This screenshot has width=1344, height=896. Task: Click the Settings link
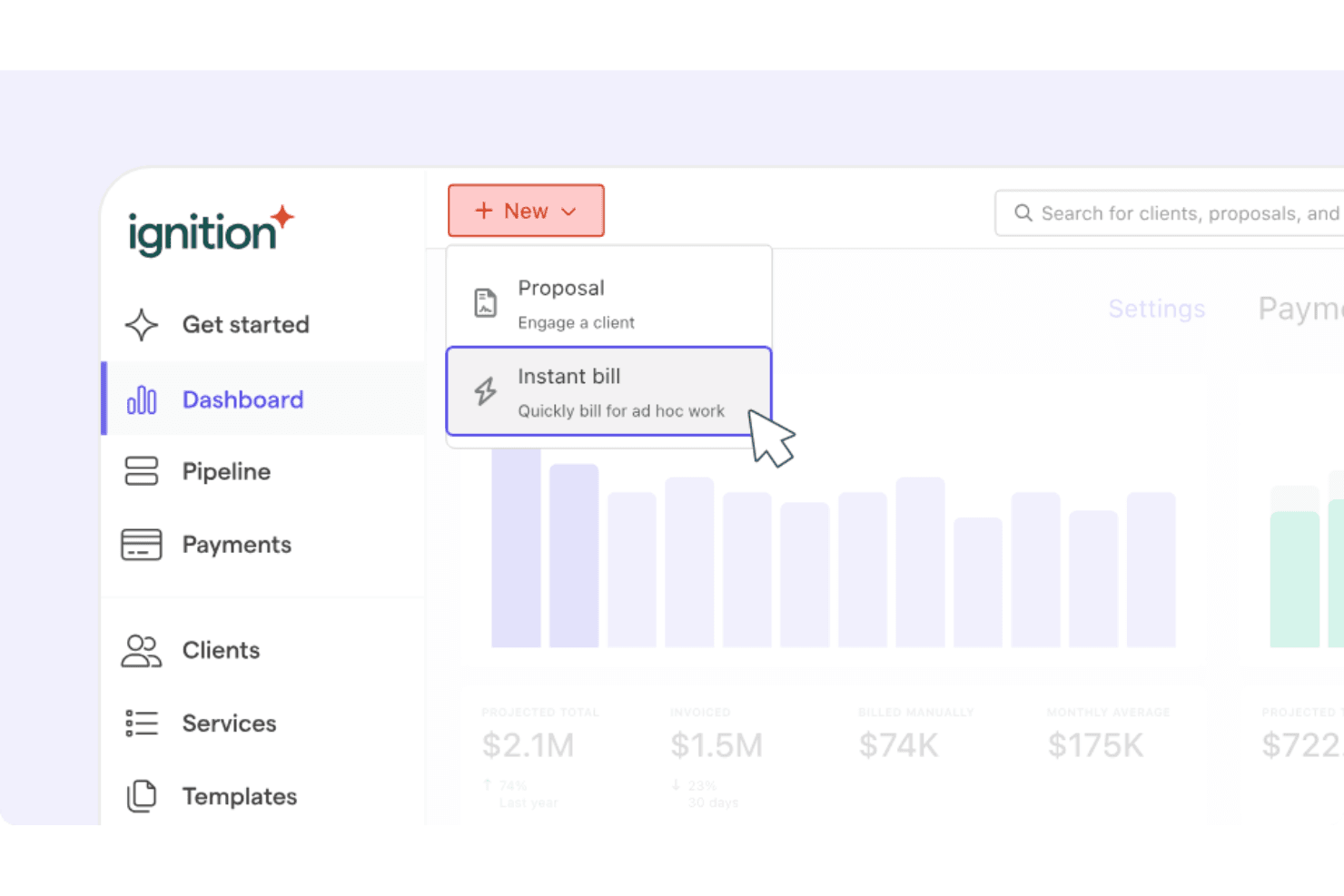[1157, 310]
